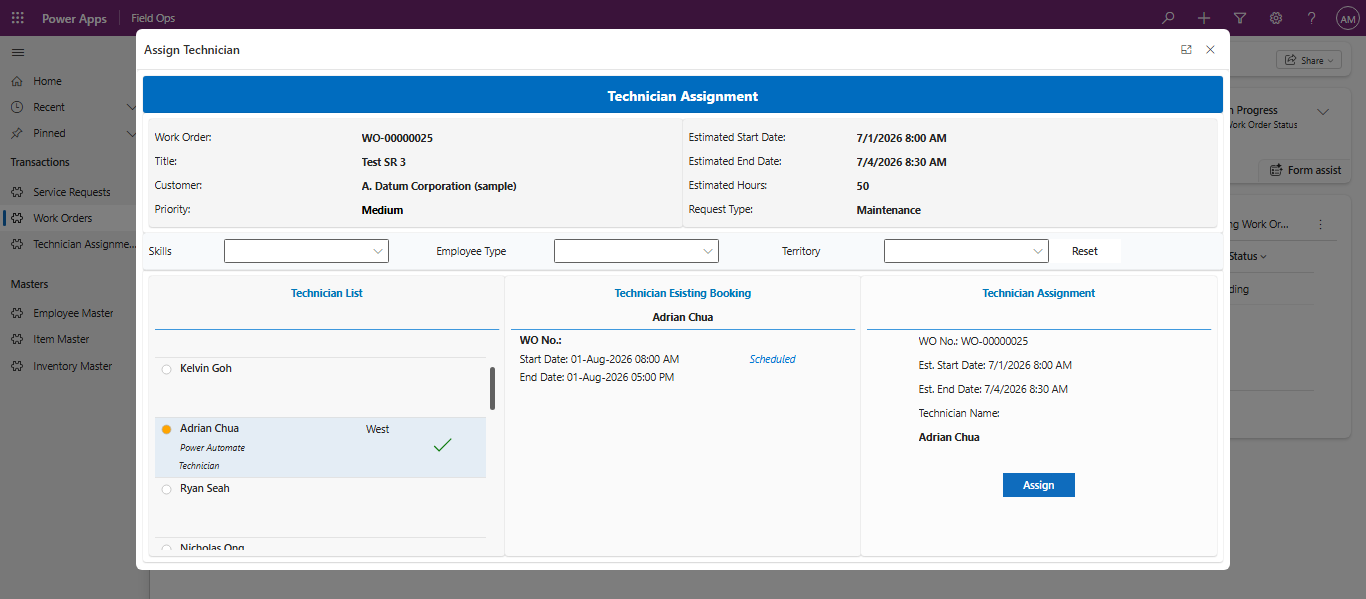
Task: Click the Work Orders sidebar icon
Action: click(x=17, y=218)
